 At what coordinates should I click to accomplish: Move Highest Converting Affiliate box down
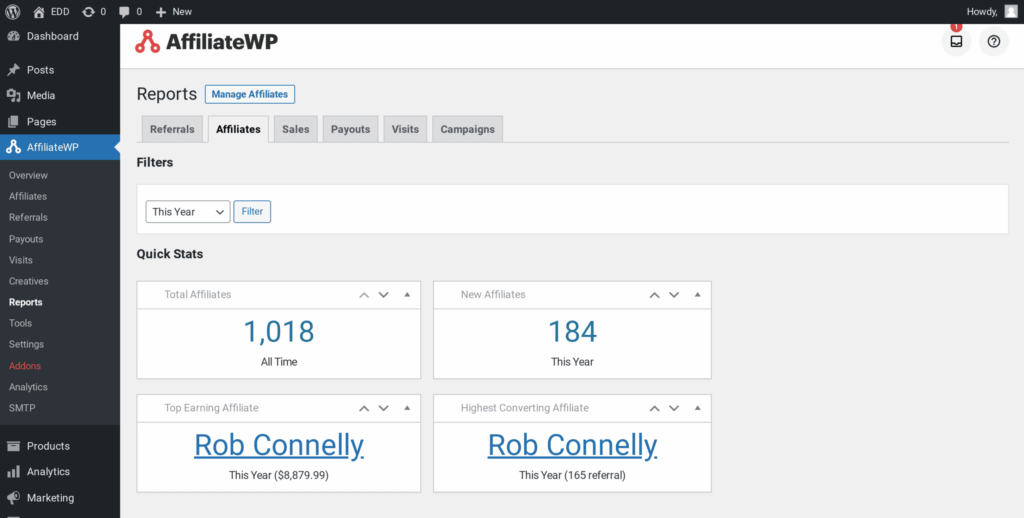click(x=674, y=408)
